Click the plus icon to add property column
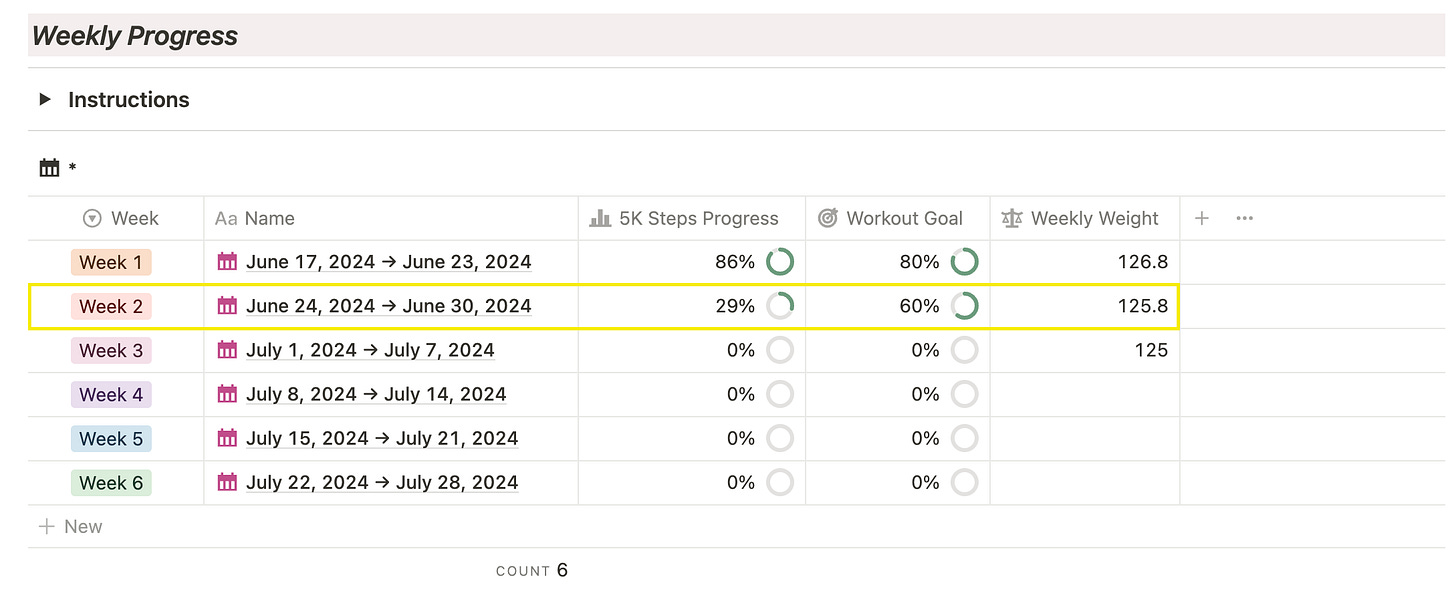The height and width of the screenshot is (594, 1456). (1202, 218)
